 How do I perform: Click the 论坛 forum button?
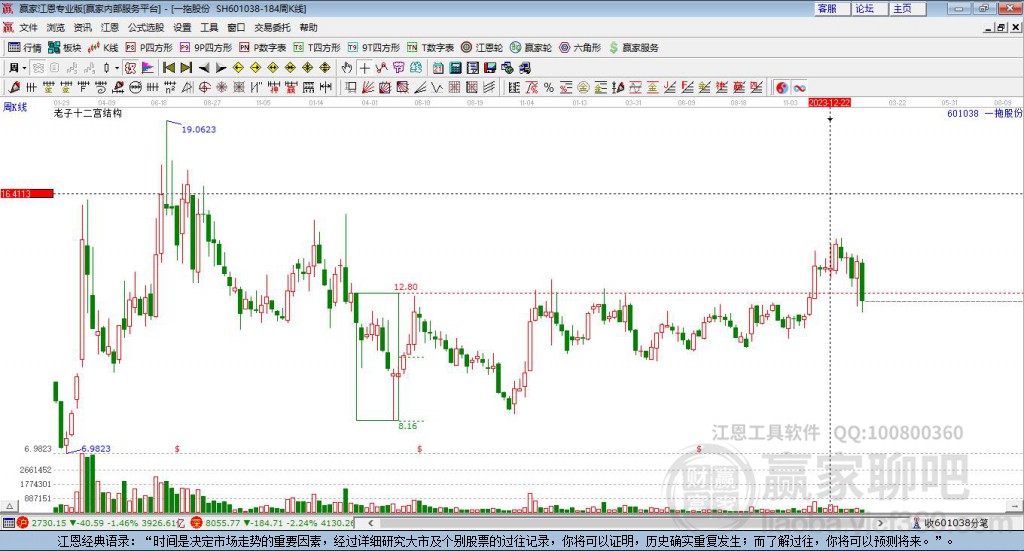coord(870,8)
